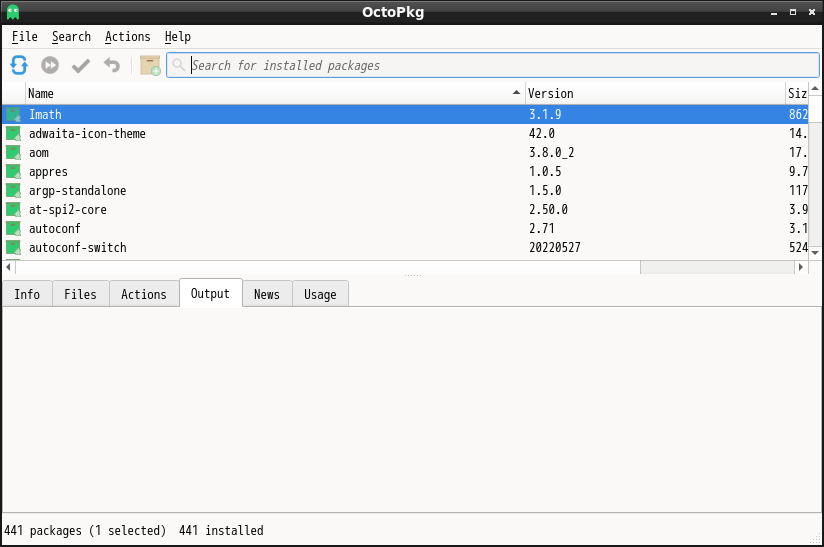The height and width of the screenshot is (547, 824).
Task: Click the install remote package box icon
Action: [x=150, y=65]
